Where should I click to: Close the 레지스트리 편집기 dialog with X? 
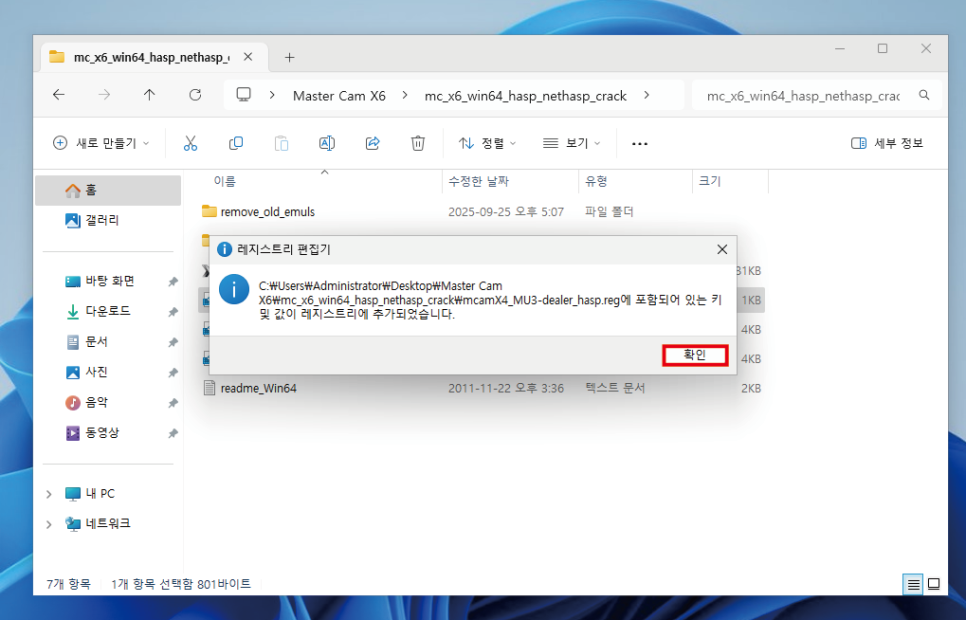(722, 249)
